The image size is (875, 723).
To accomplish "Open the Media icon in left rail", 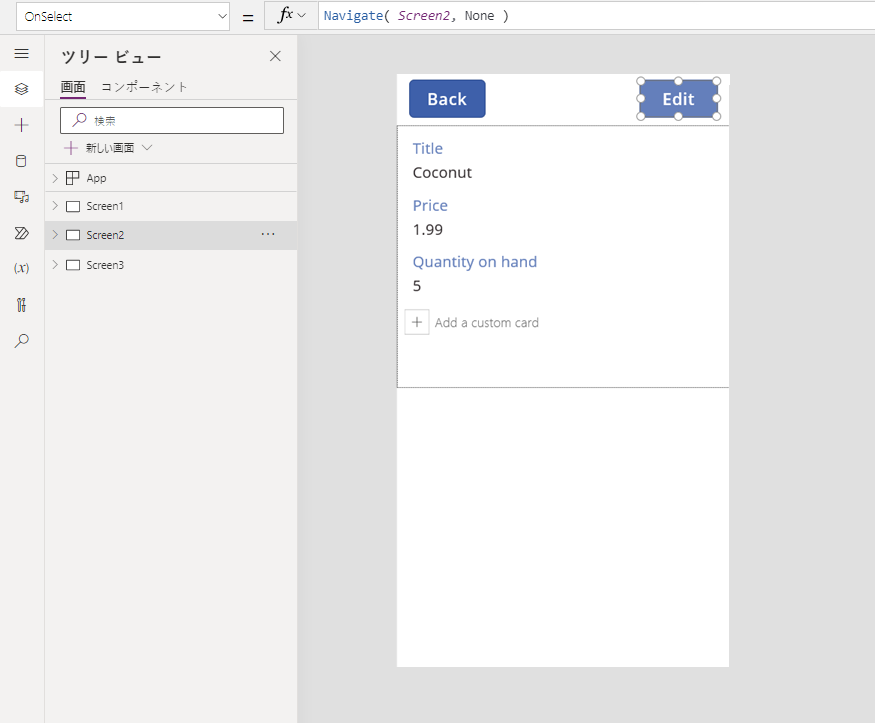I will tap(21, 197).
